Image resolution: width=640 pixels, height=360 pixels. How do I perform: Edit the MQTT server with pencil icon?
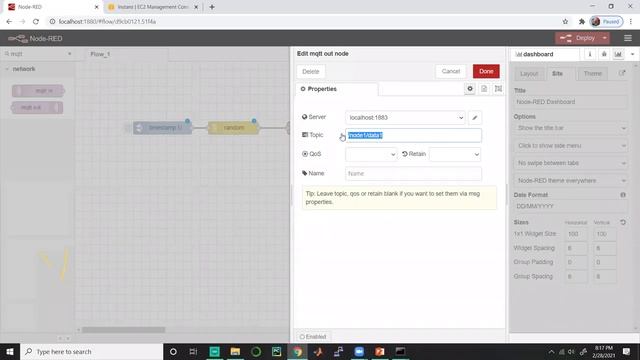click(x=475, y=118)
